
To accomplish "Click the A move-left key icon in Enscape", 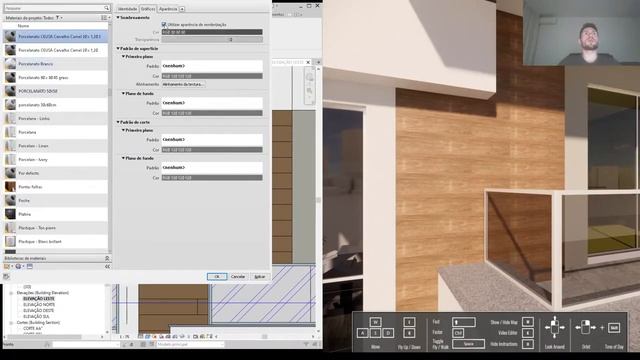I will 362,333.
